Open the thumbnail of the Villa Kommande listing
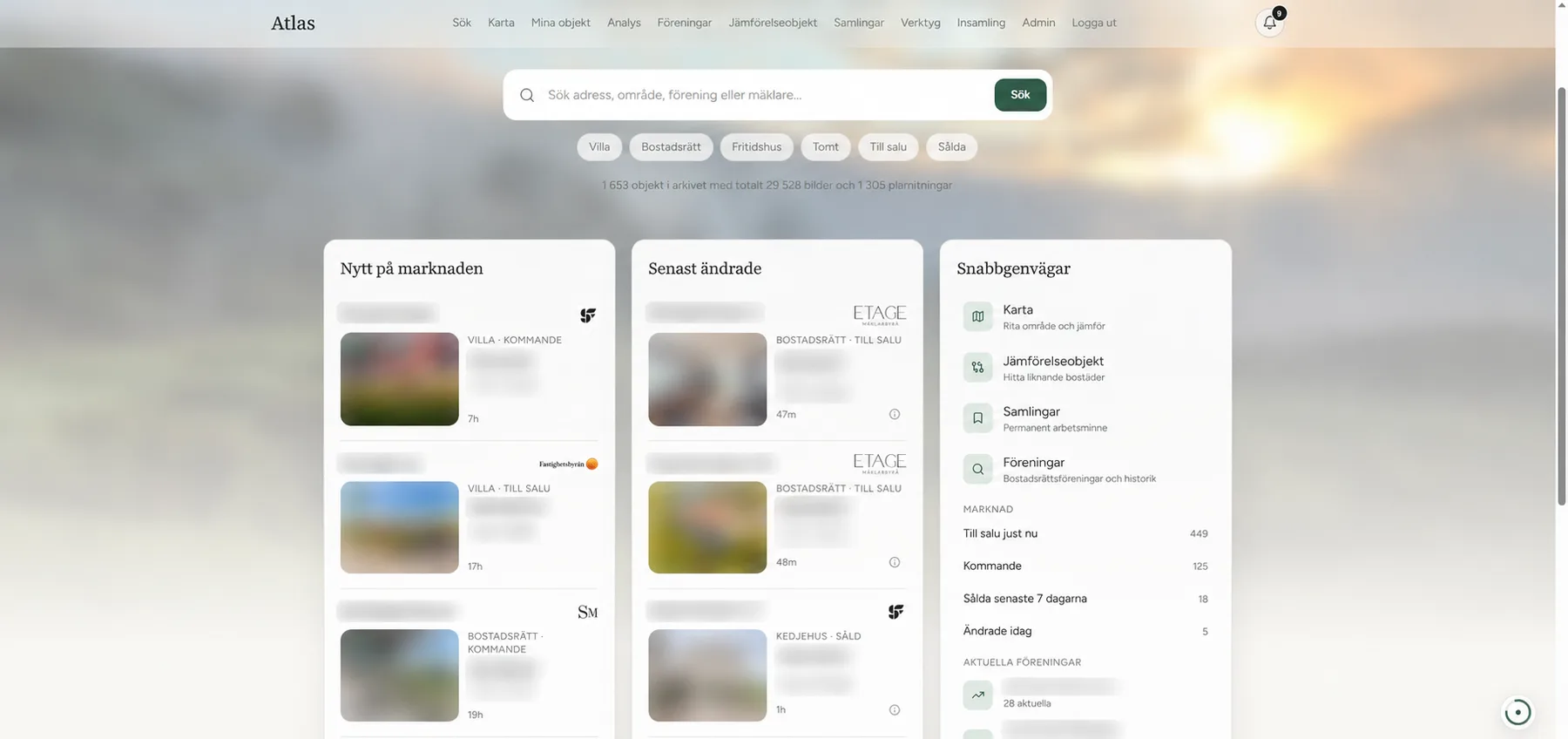 pyautogui.click(x=399, y=379)
